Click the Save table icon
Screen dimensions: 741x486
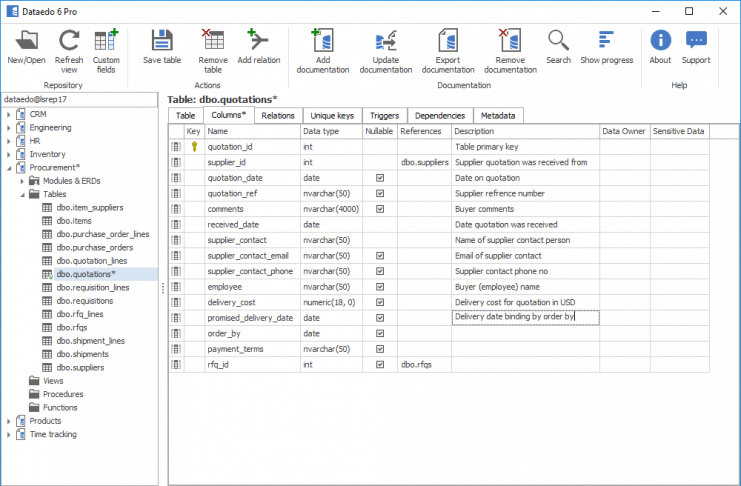pos(162,41)
